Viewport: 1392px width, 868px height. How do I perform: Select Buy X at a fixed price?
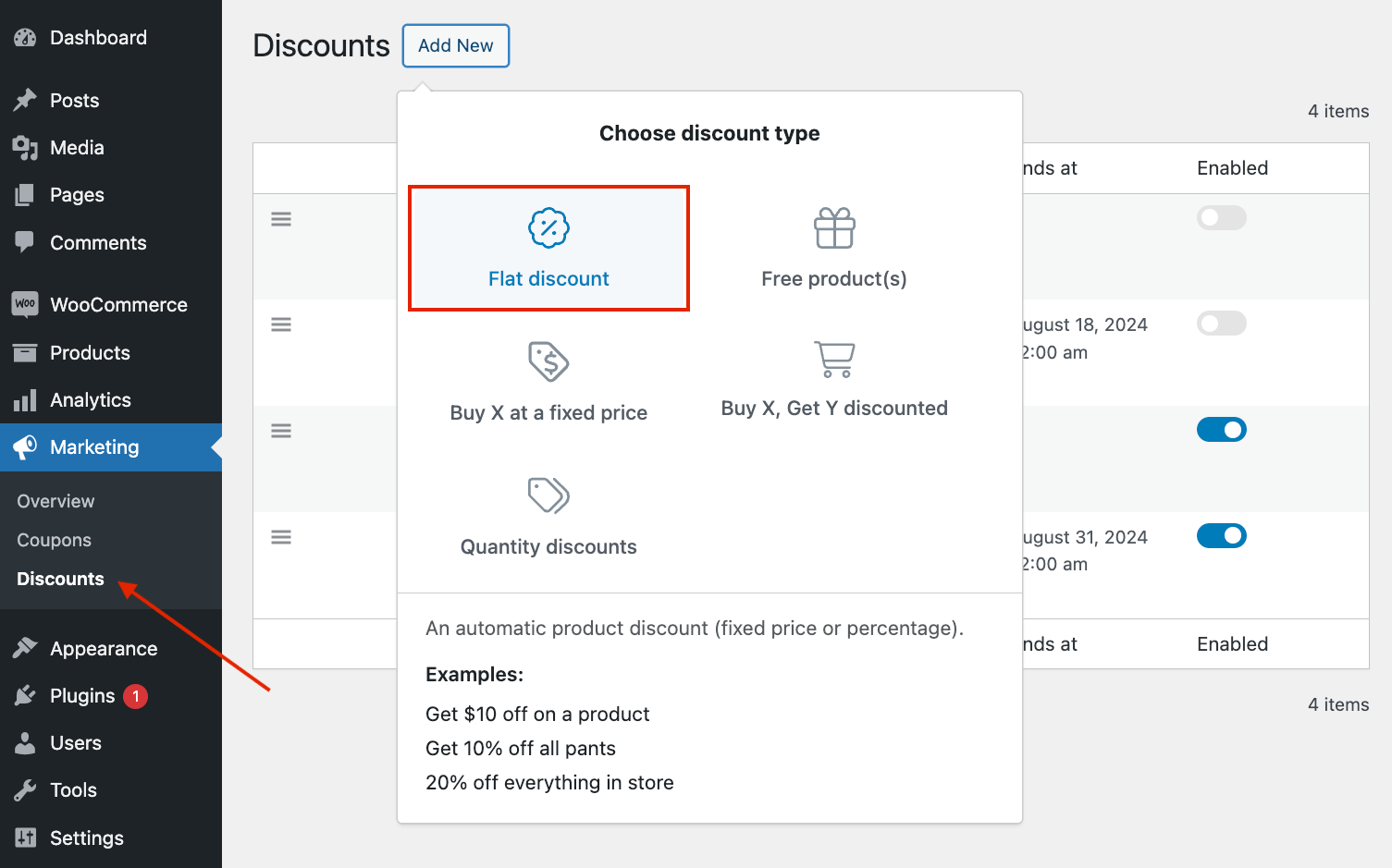pos(548,382)
